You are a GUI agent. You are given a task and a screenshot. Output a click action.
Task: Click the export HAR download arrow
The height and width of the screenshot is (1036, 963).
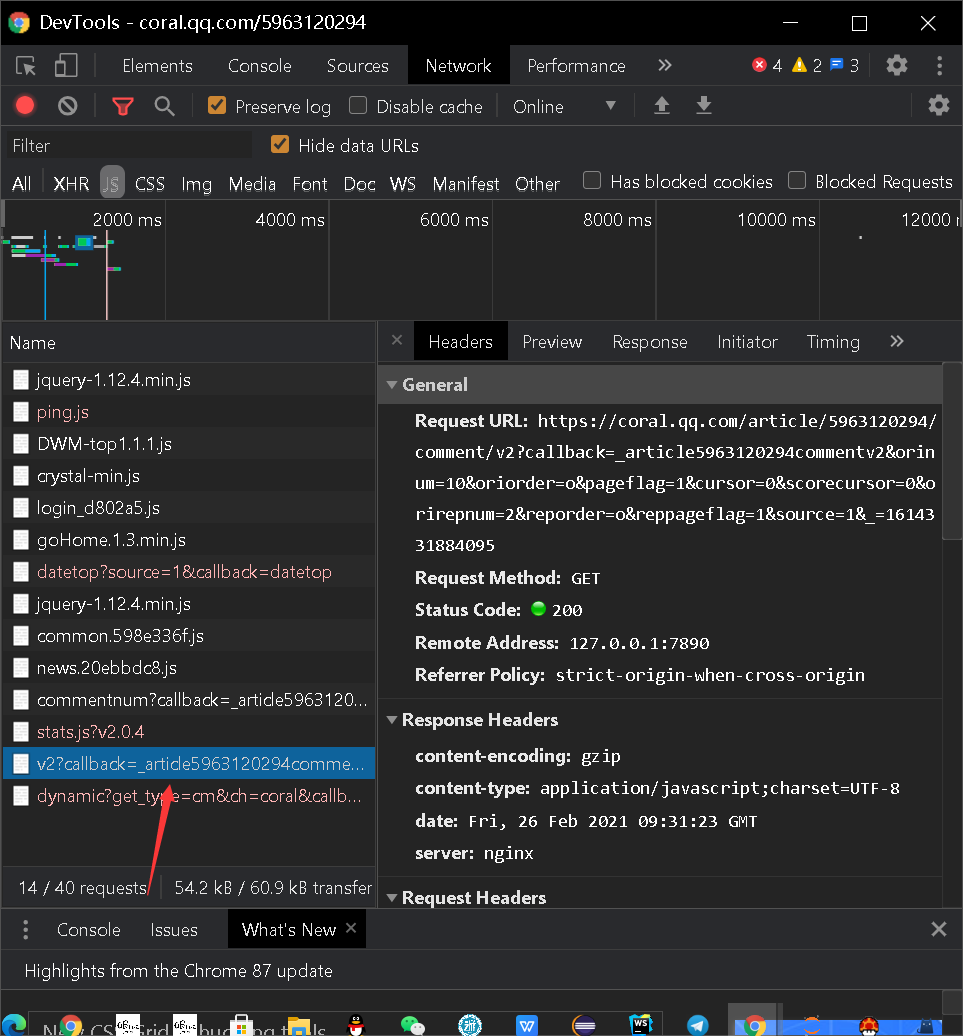pos(704,106)
